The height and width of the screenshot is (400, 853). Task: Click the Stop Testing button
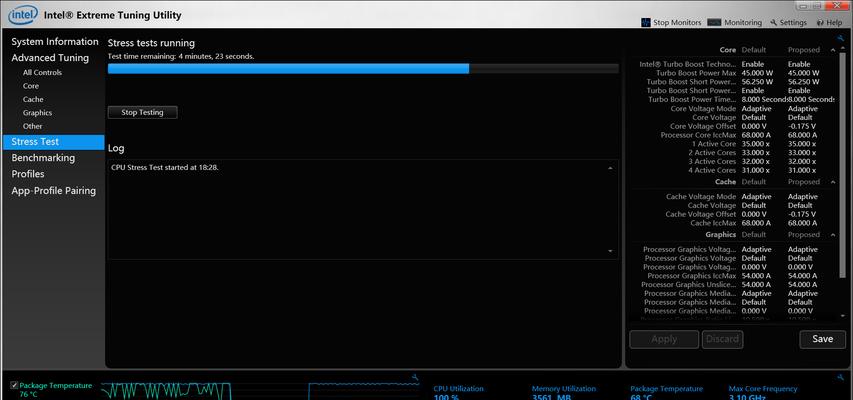tap(143, 112)
